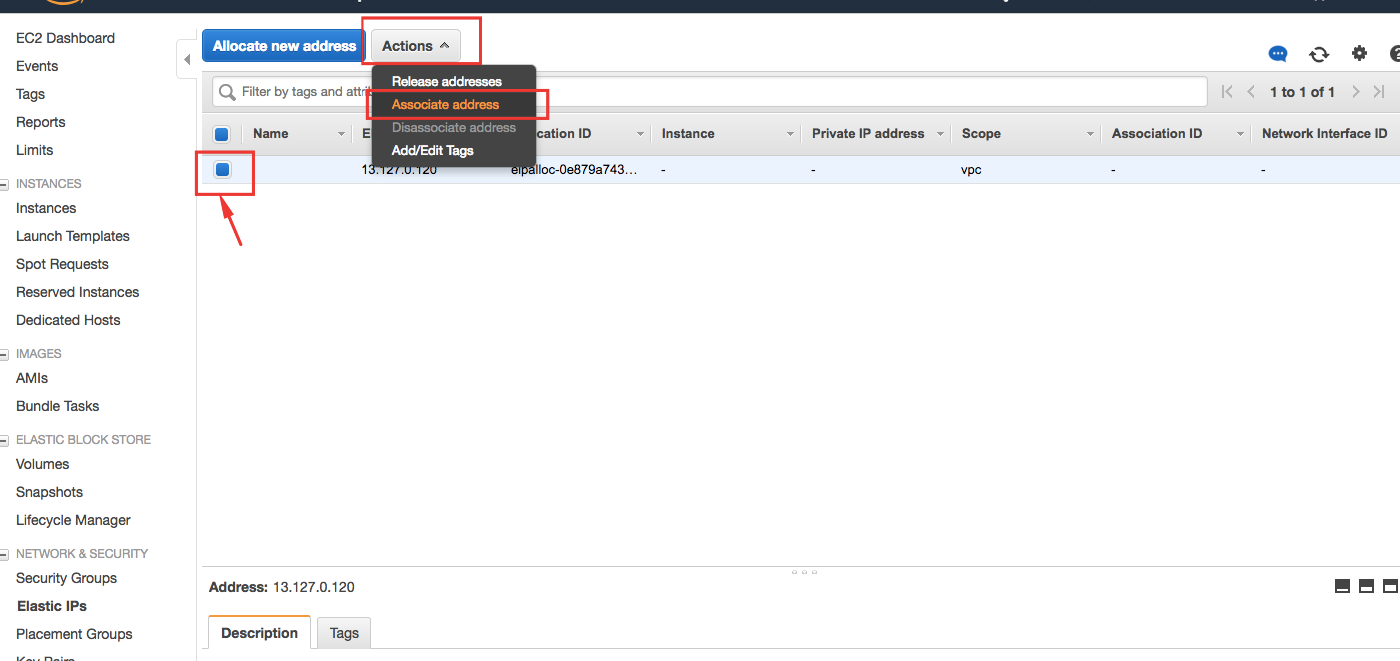The width and height of the screenshot is (1400, 661).
Task: Click the Network Interface ID column header
Action: [1324, 134]
